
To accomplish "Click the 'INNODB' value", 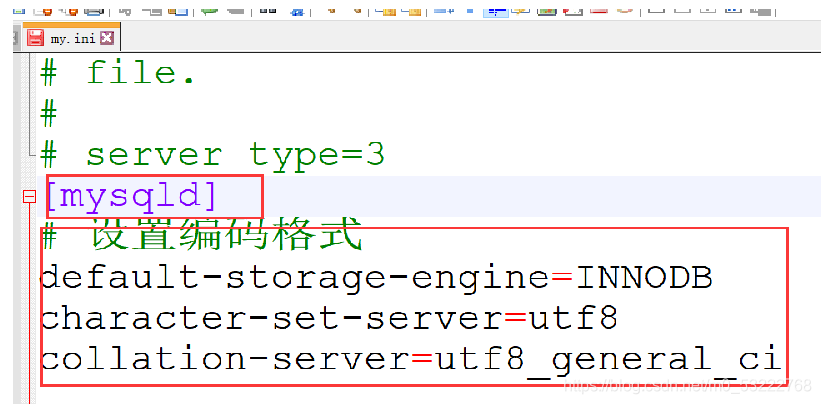I will pyautogui.click(x=645, y=277).
